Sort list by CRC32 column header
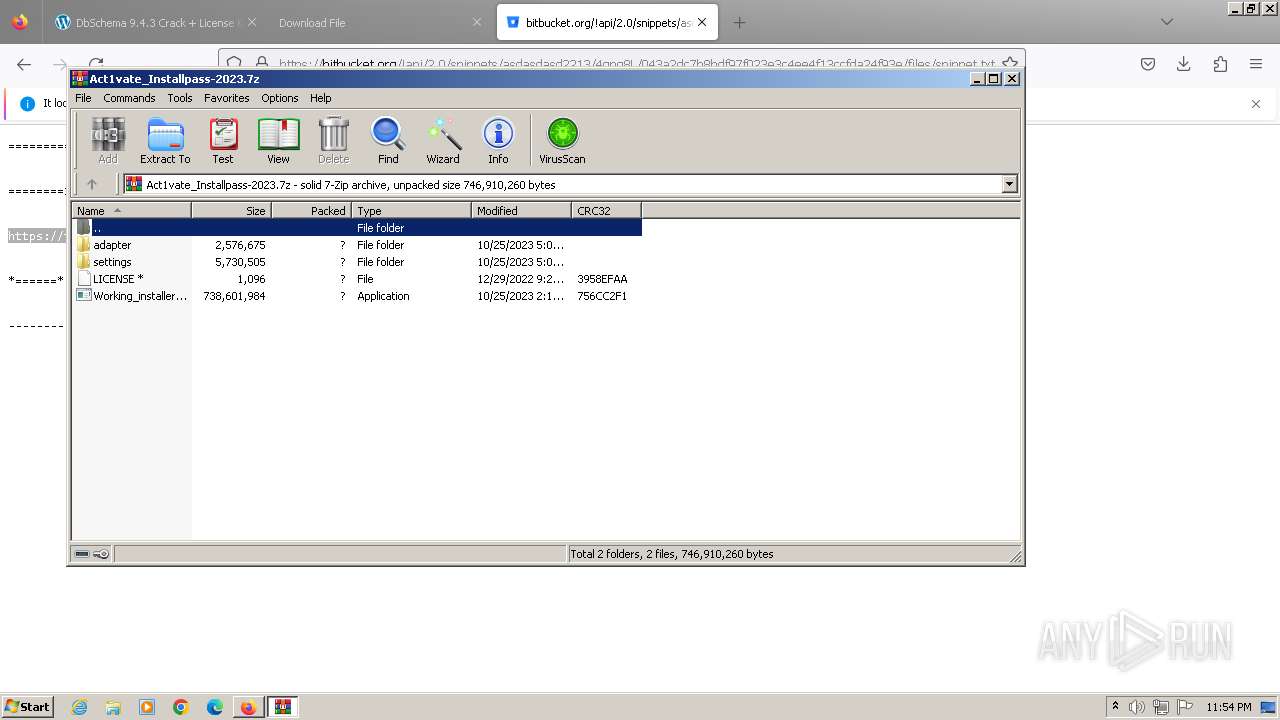 [606, 210]
